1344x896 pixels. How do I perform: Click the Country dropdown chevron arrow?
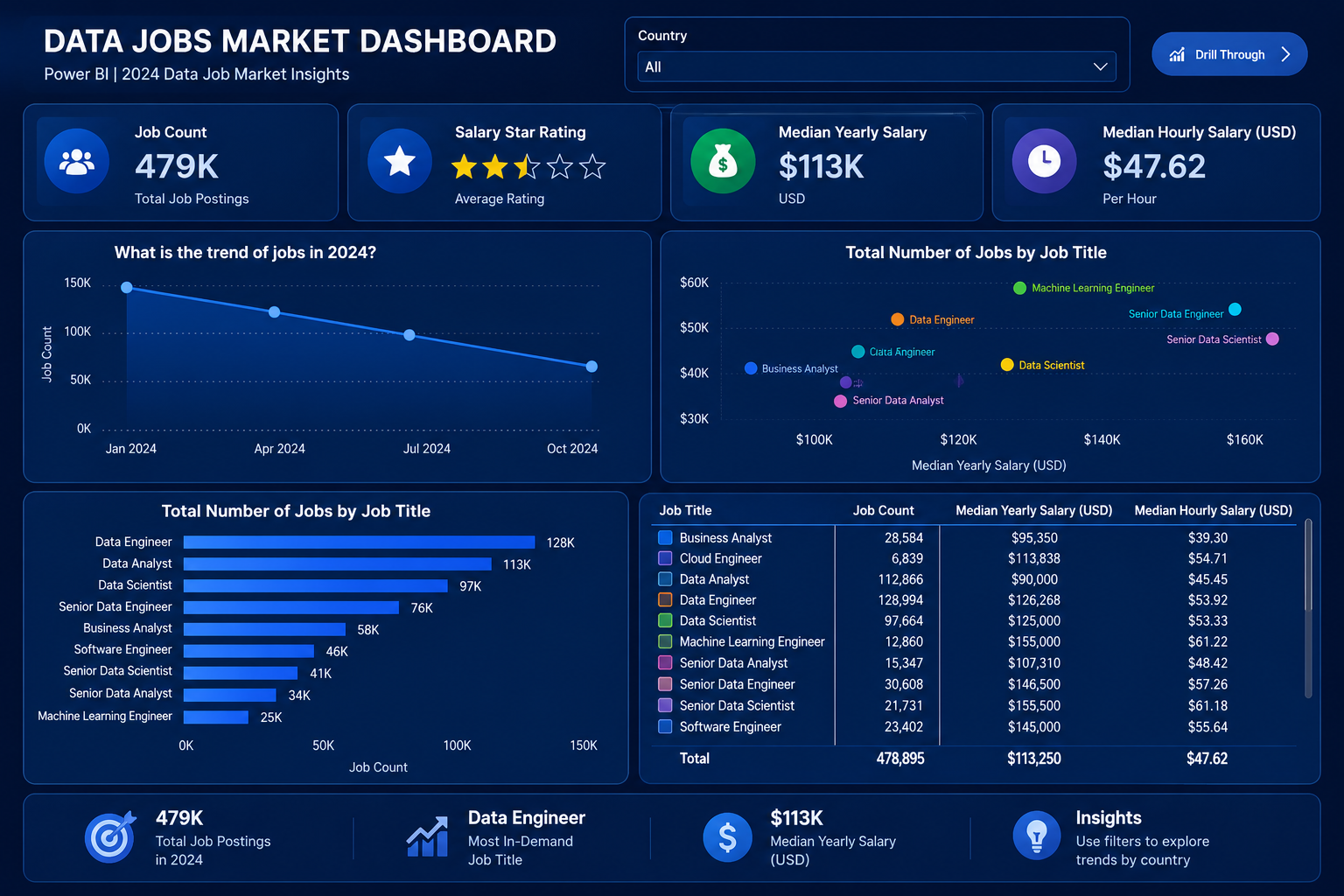point(1100,66)
